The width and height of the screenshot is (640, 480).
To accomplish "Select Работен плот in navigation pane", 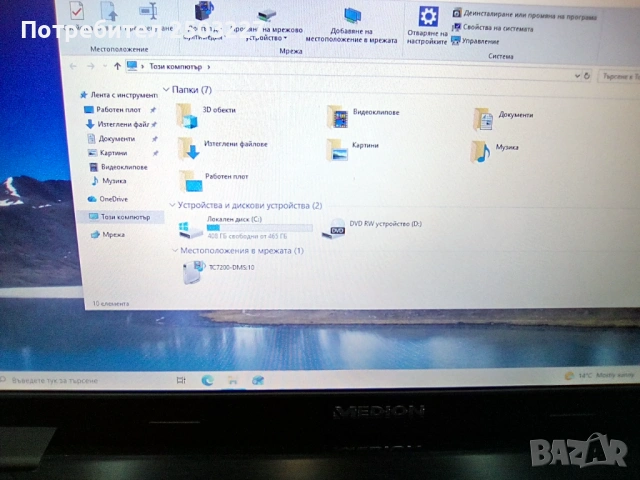I will 113,109.
